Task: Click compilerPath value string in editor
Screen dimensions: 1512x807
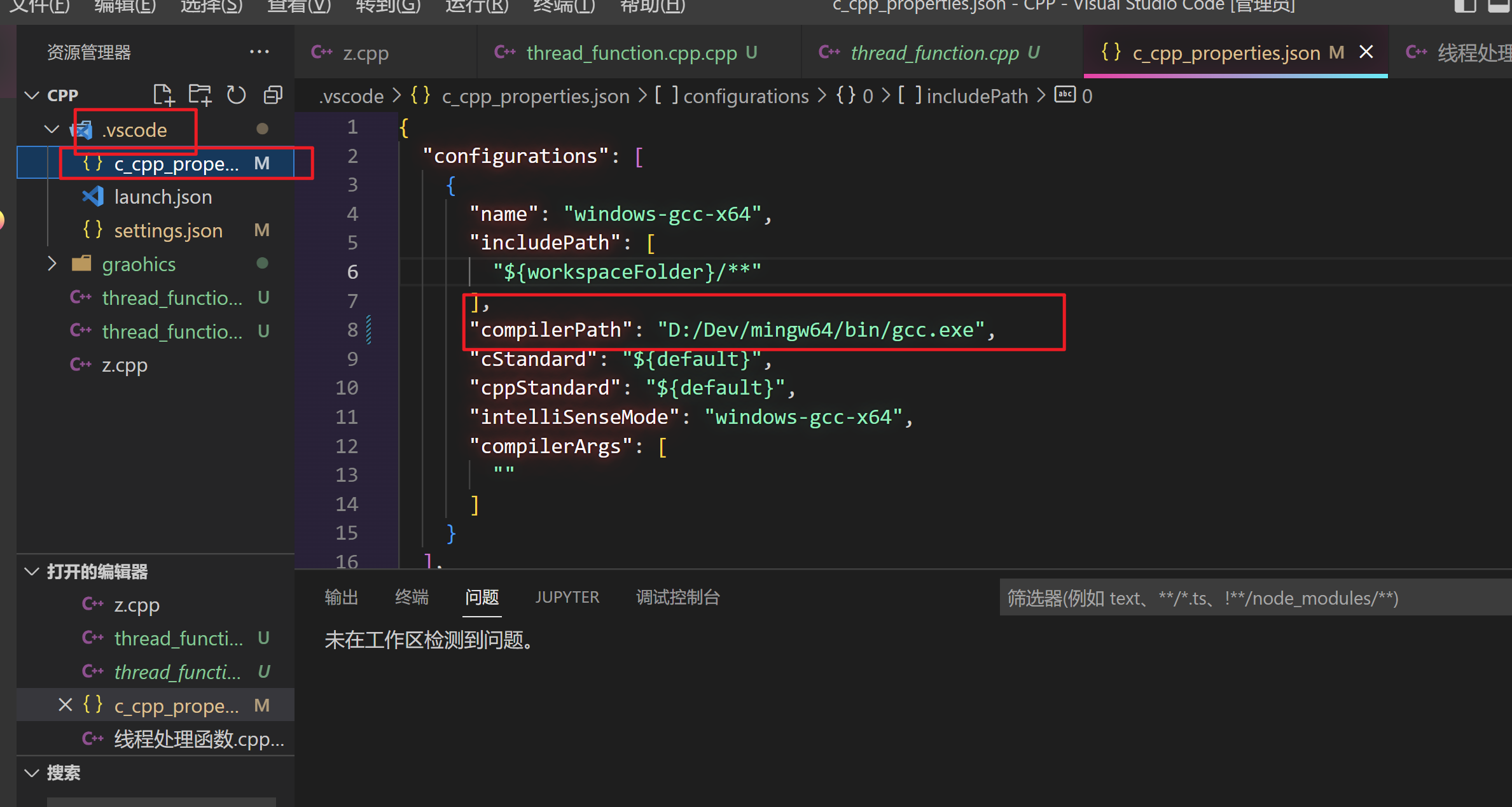Action: (821, 330)
